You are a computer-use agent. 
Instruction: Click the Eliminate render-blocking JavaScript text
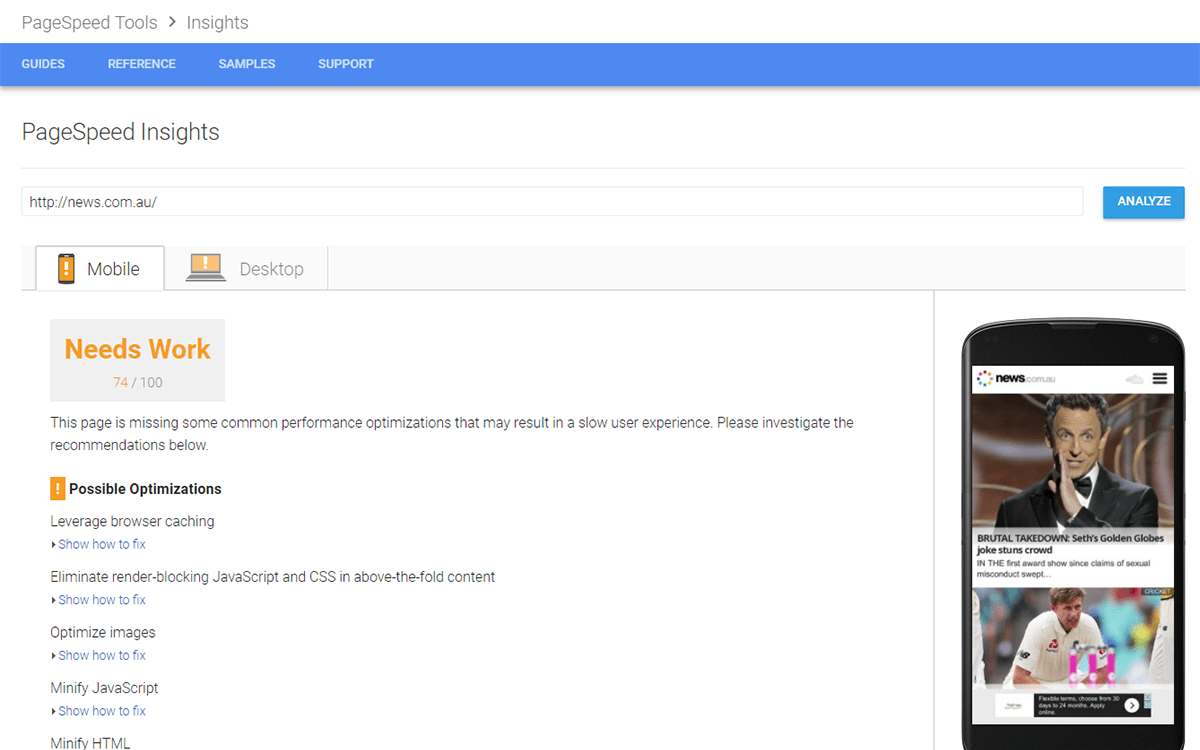click(x=273, y=577)
